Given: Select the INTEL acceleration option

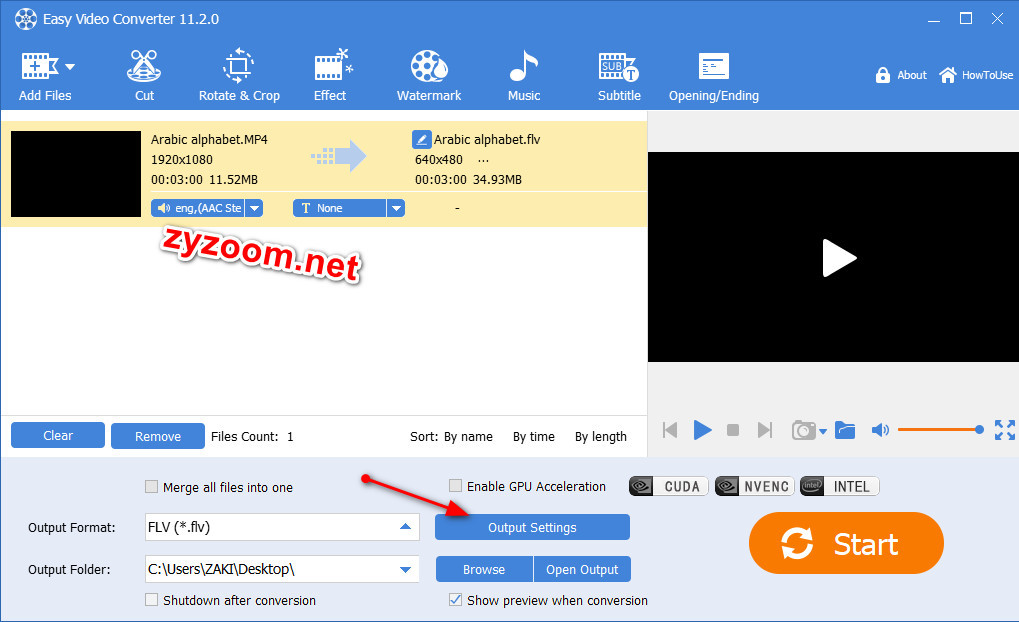Looking at the screenshot, I should [x=840, y=486].
